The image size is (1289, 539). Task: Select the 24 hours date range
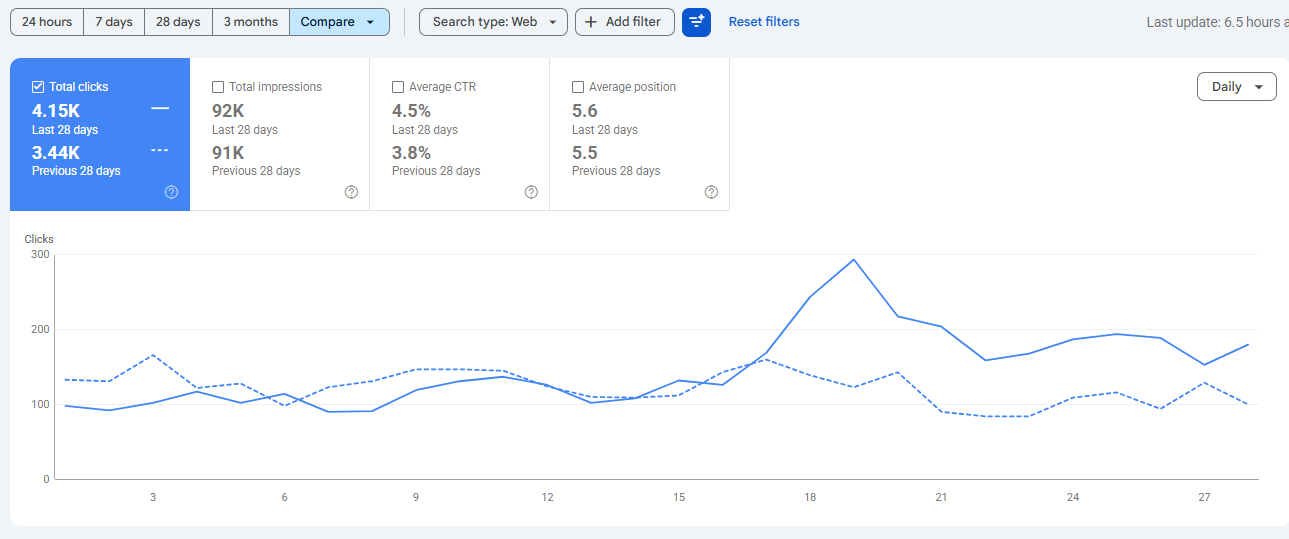pos(47,22)
